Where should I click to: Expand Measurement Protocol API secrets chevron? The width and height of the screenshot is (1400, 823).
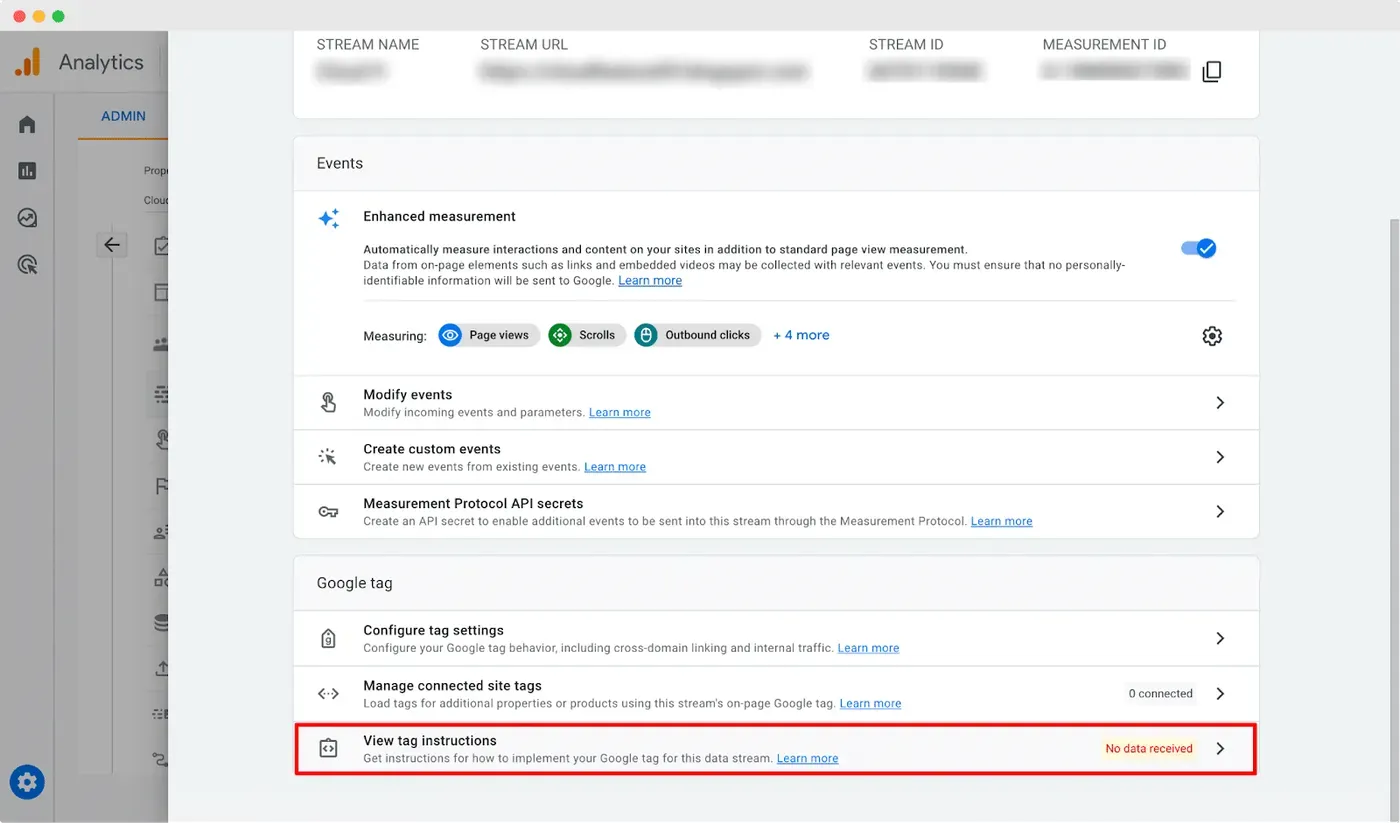[1220, 512]
